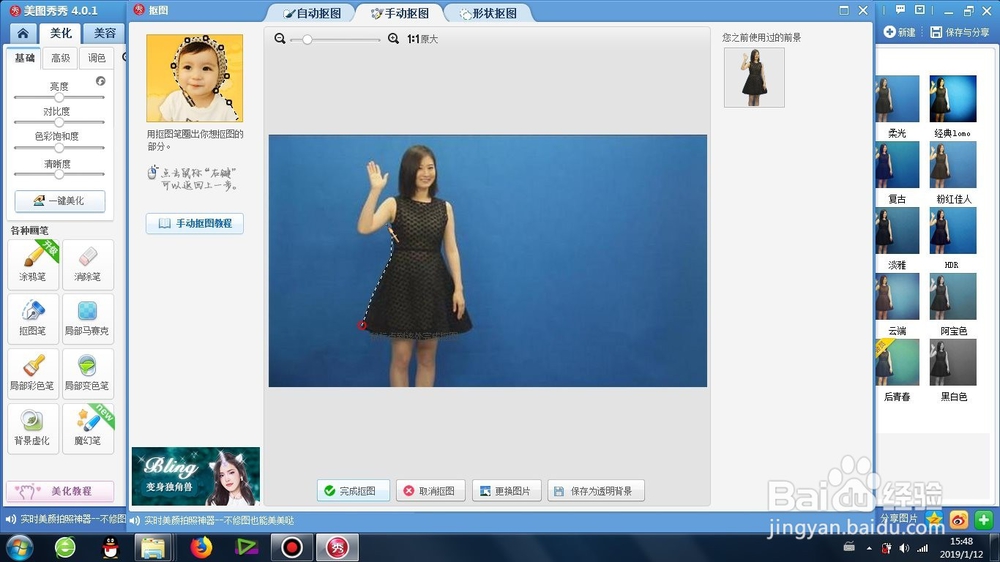
Task: Click the zoom slider handle
Action: [307, 40]
